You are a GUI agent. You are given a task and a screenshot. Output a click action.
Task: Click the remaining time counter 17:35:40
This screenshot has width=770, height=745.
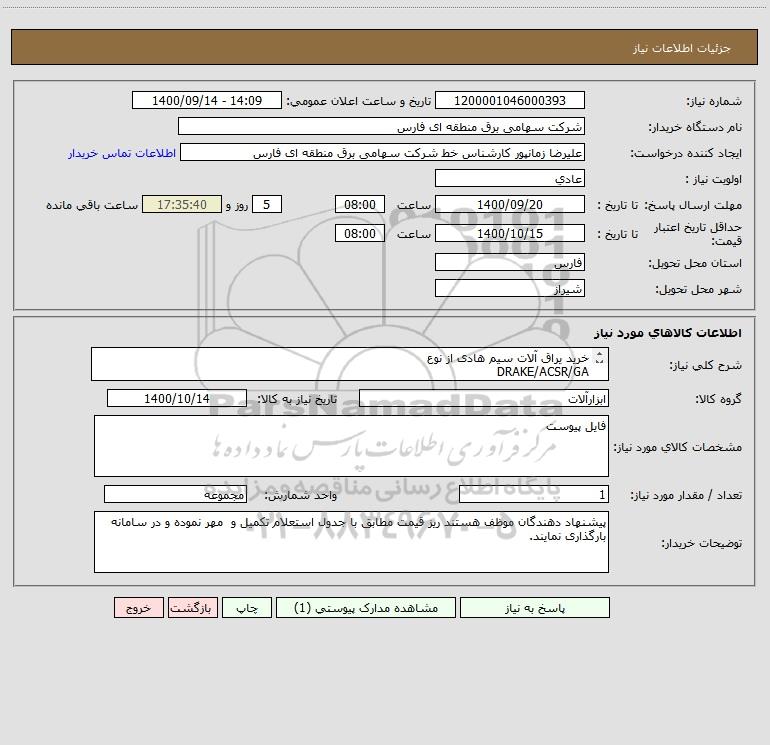click(182, 204)
